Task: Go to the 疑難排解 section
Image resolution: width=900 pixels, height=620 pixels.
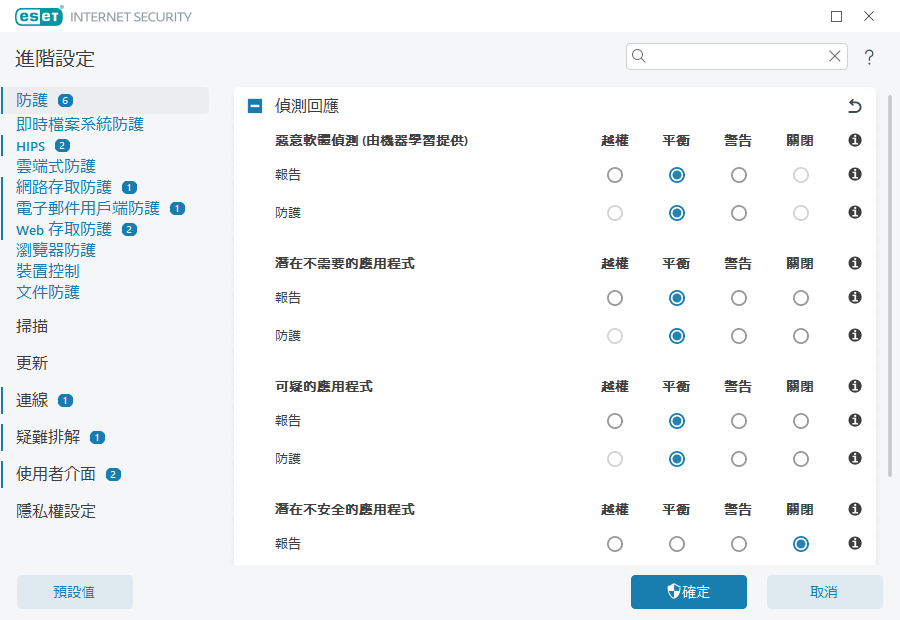Action: [48, 437]
